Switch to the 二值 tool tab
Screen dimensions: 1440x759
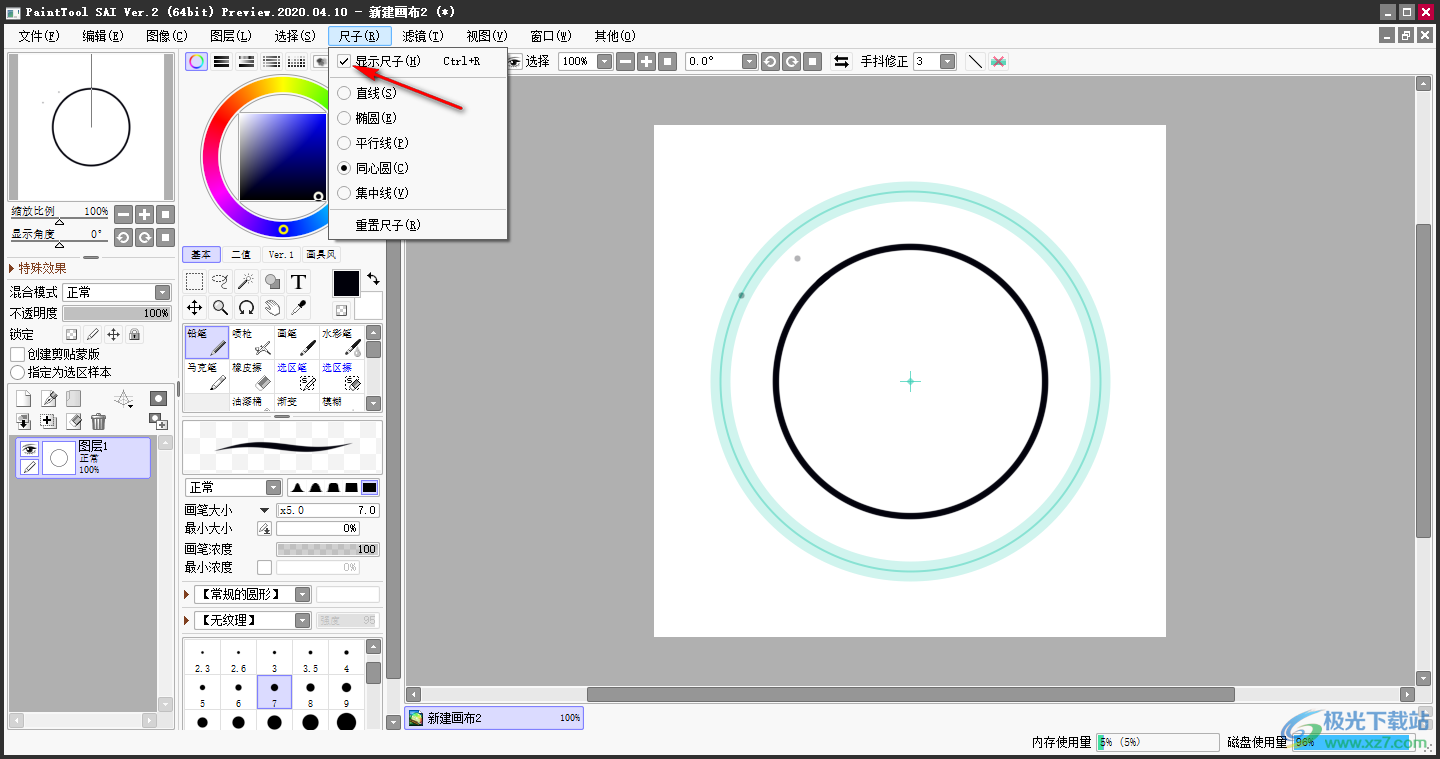[x=241, y=254]
